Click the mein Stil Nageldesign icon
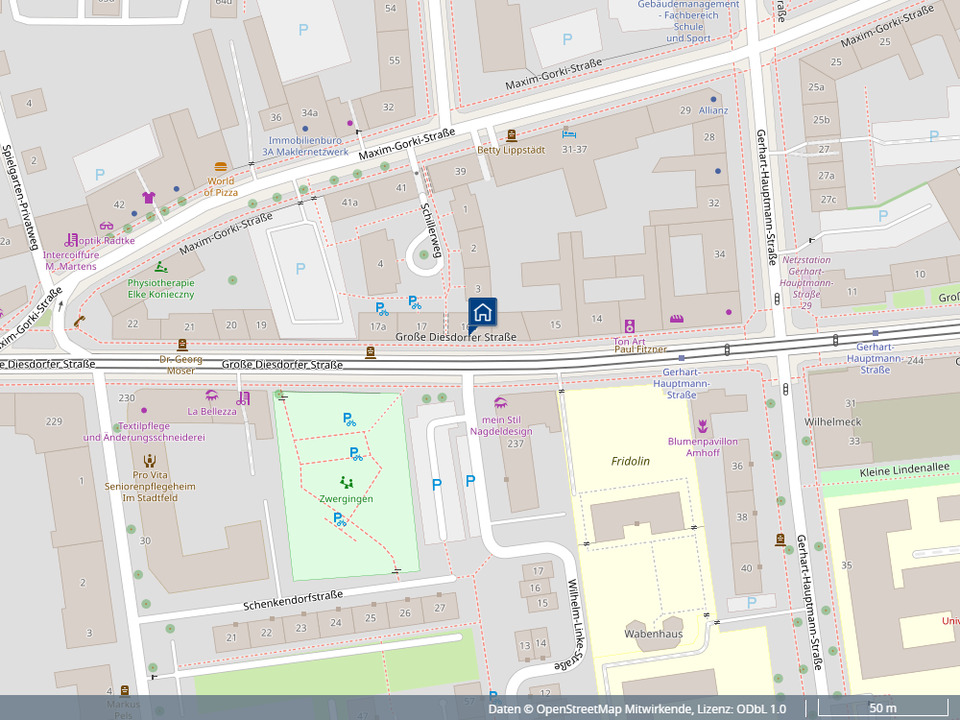 501,403
